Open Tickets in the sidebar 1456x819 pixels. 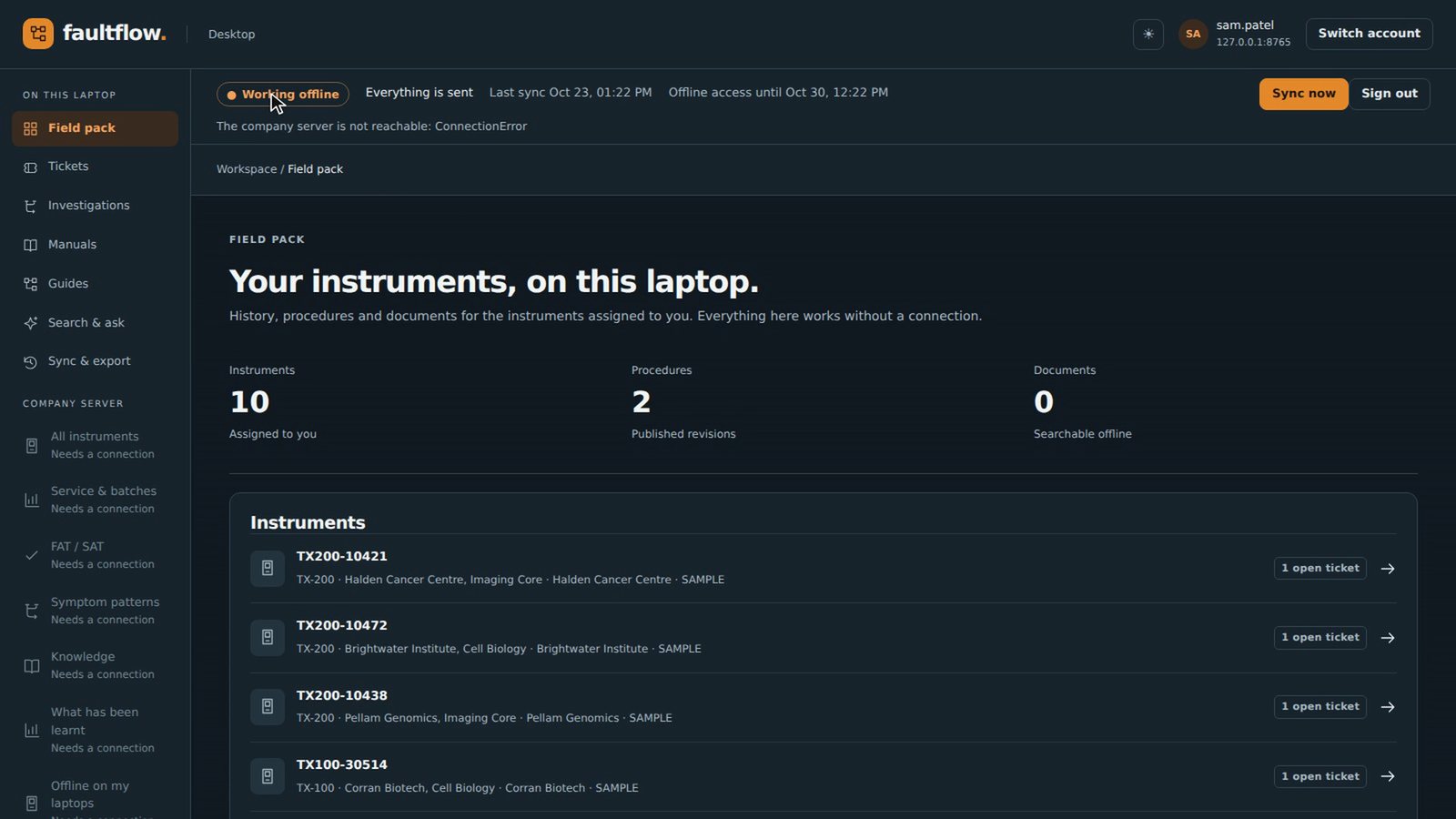coord(95,167)
